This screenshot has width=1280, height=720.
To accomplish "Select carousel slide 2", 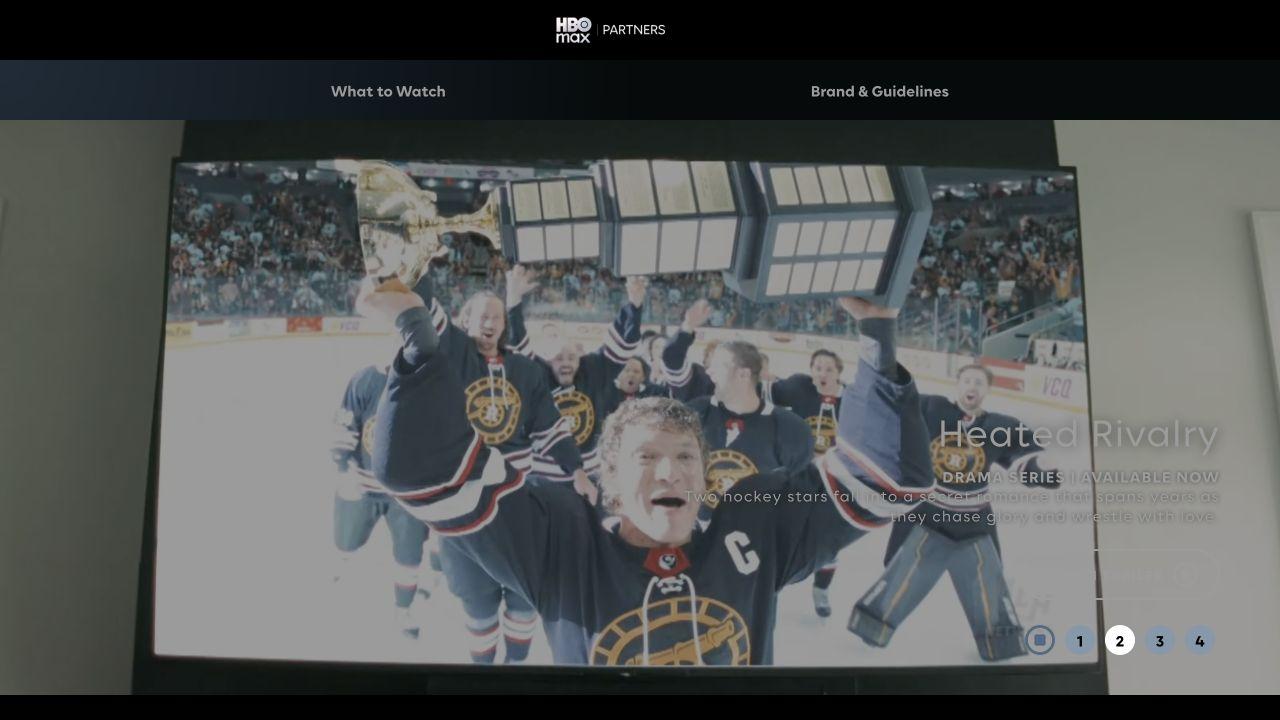I will (x=1120, y=641).
